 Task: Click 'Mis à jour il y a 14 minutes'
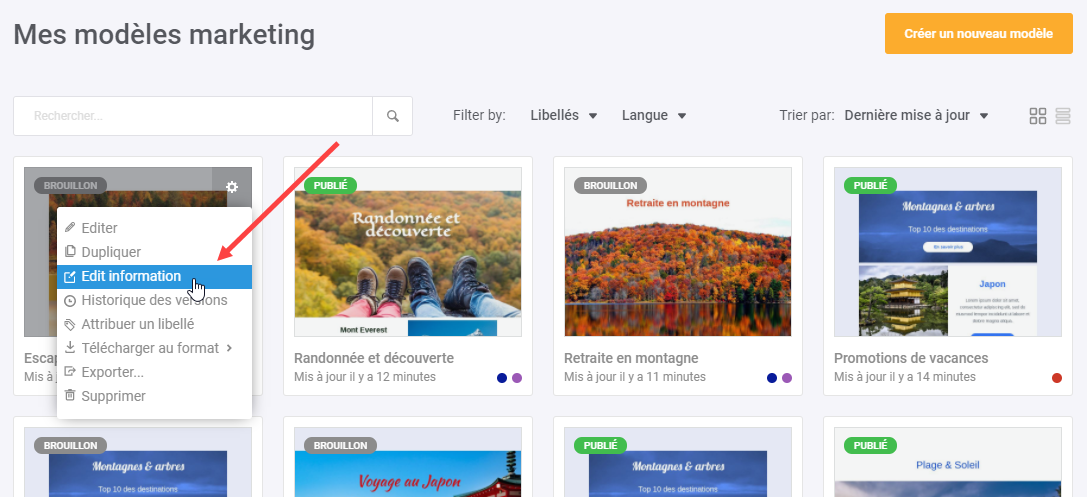(905, 377)
